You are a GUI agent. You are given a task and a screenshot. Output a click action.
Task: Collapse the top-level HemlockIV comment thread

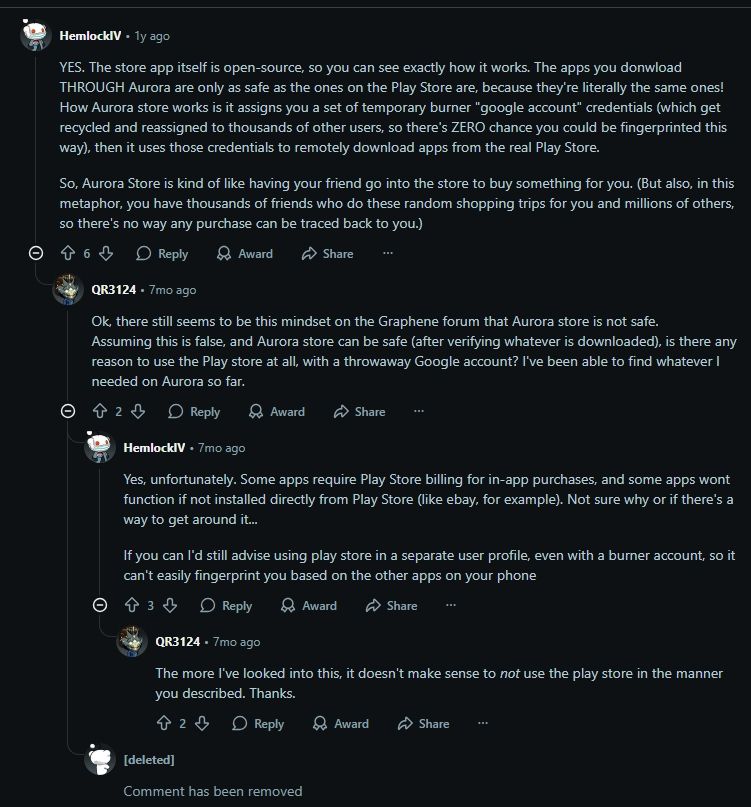click(x=36, y=254)
